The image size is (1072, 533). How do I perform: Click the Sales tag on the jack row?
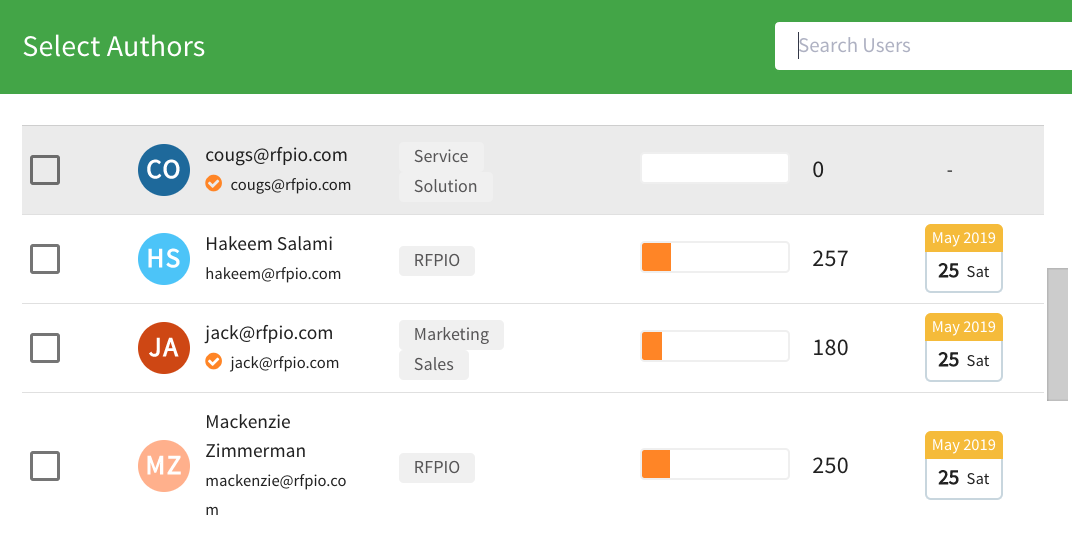[x=433, y=365]
